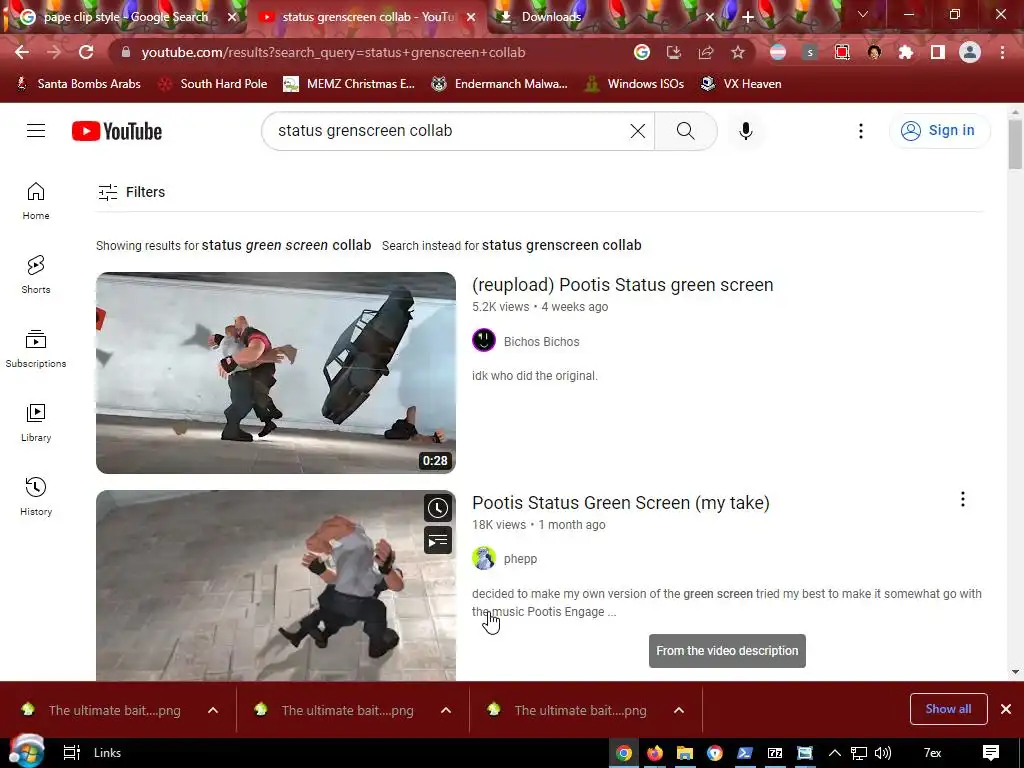Expand options for second downloaded bait.png
Screen dimensions: 1024x768
coord(446,710)
